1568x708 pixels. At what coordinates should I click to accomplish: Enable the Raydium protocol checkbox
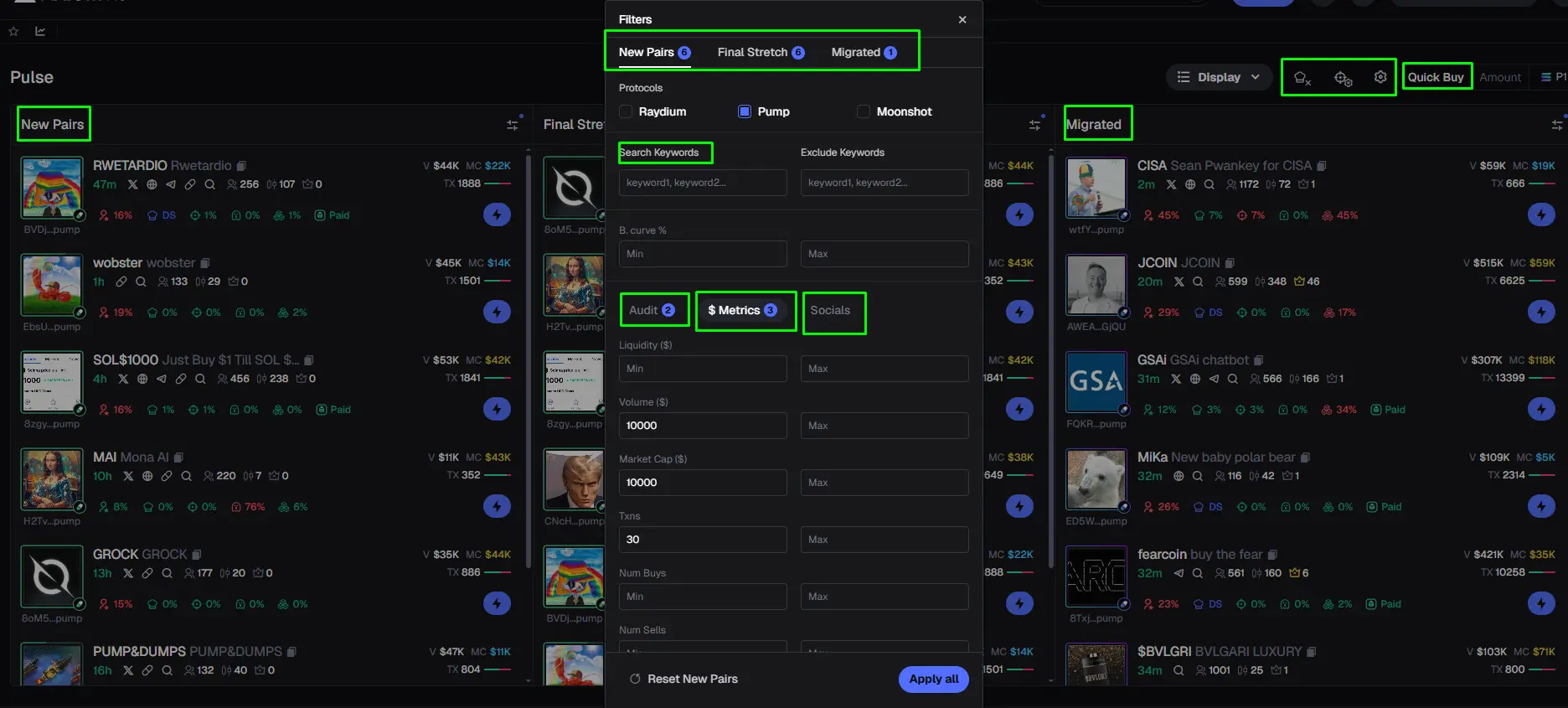(626, 111)
